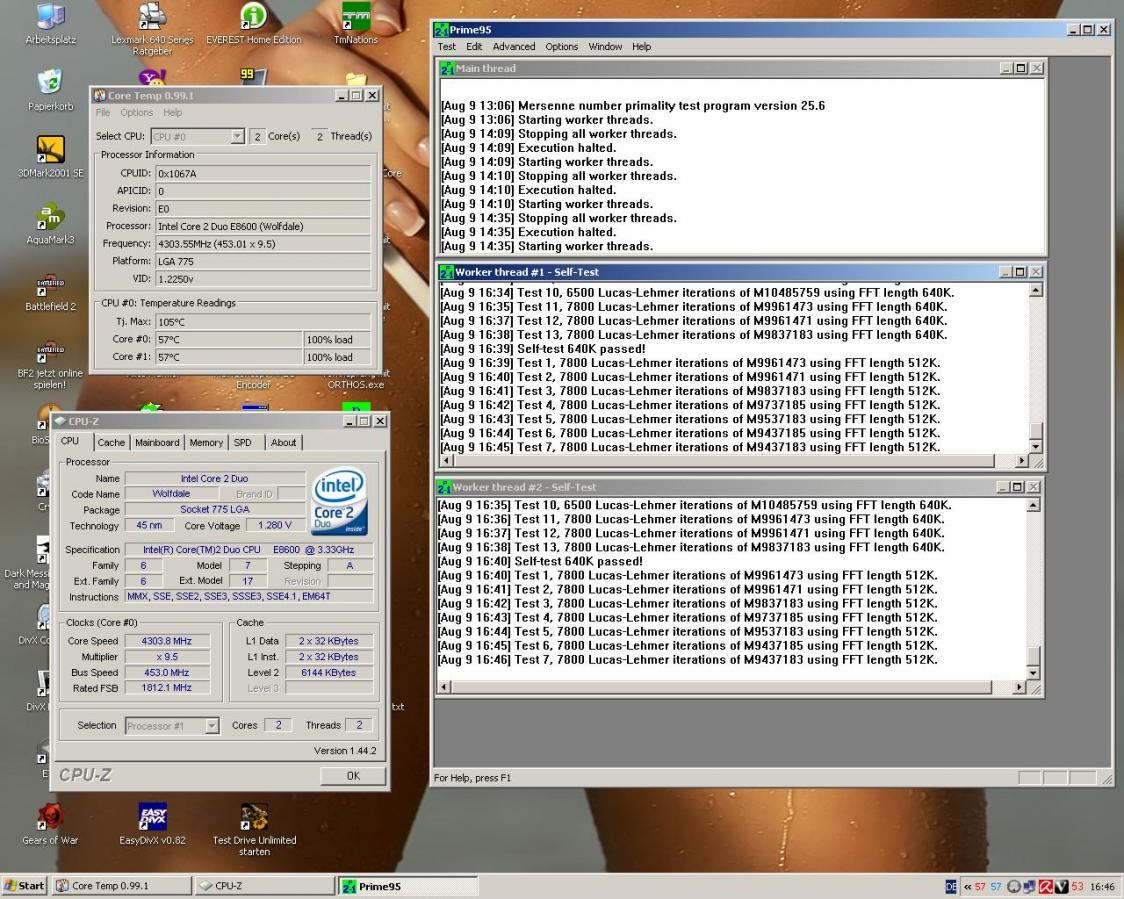
Task: Open BF2 jetzt online spielen icon
Action: tap(50, 366)
